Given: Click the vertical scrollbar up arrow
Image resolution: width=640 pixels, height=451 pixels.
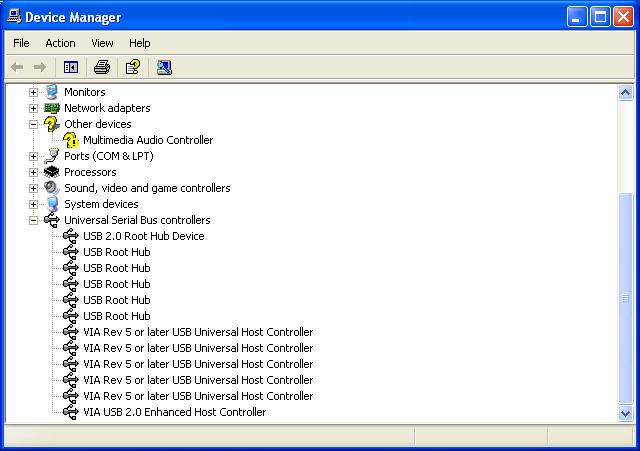Looking at the screenshot, I should click(626, 92).
